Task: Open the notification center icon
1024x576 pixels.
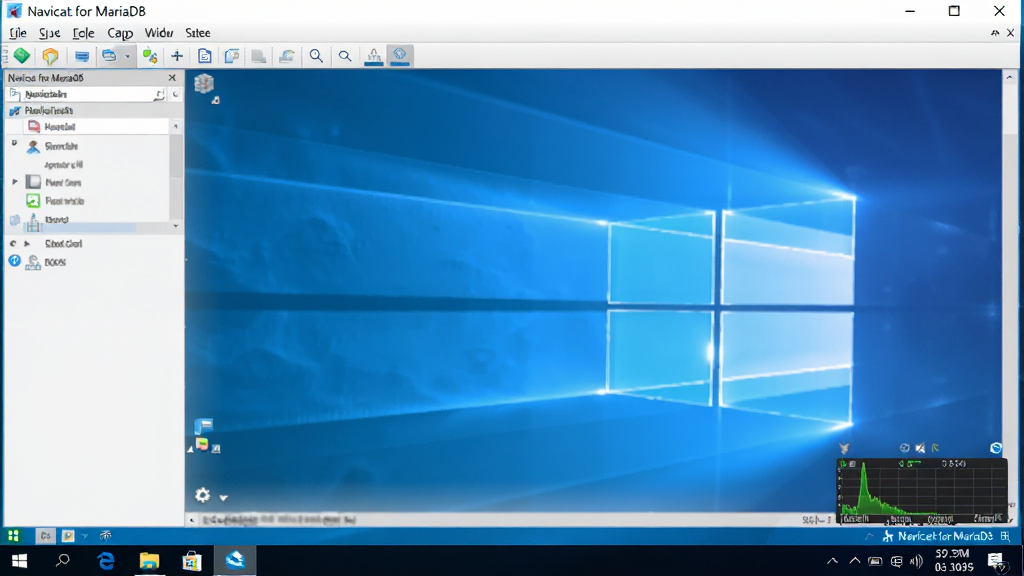Action: click(995, 560)
